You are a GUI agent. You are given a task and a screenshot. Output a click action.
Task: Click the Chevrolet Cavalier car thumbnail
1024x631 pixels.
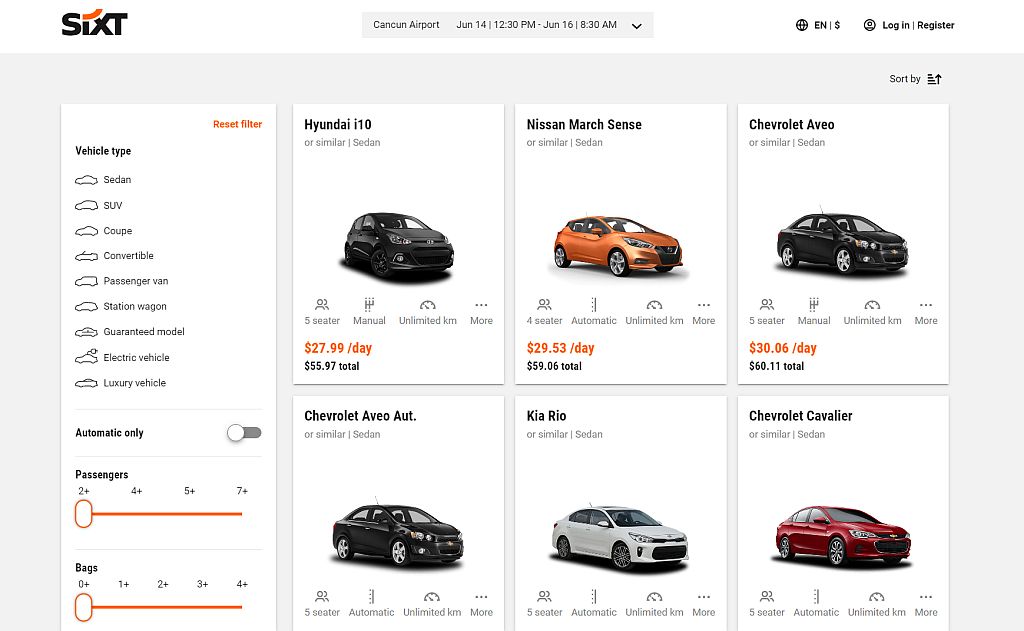tap(842, 534)
